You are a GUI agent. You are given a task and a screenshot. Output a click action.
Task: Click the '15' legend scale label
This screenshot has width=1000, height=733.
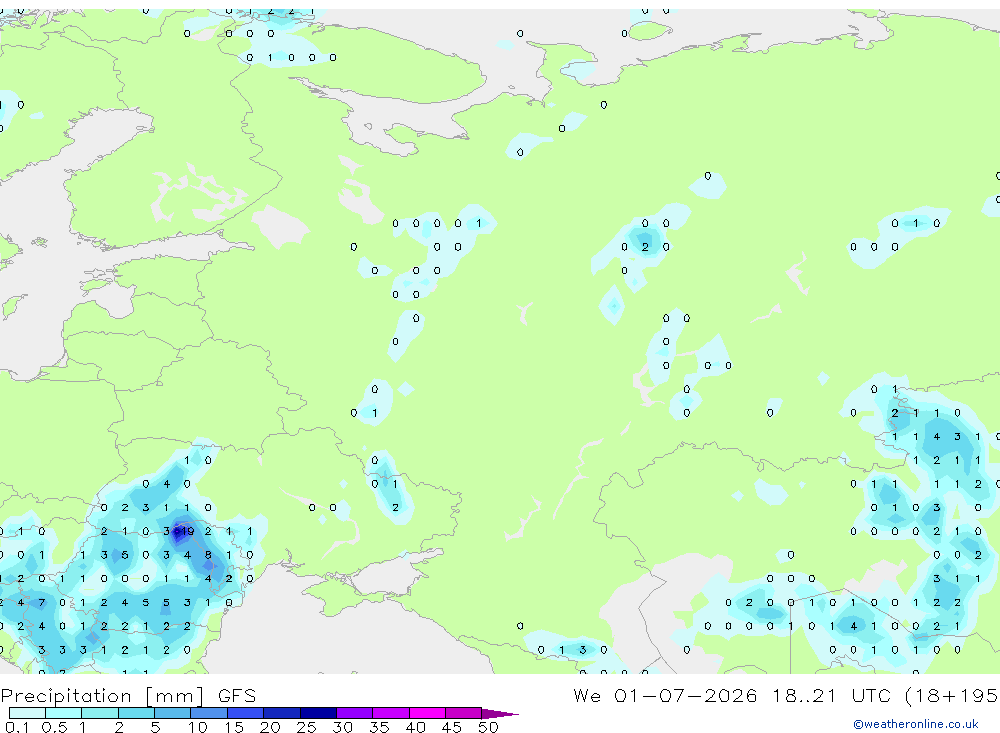[x=234, y=727]
